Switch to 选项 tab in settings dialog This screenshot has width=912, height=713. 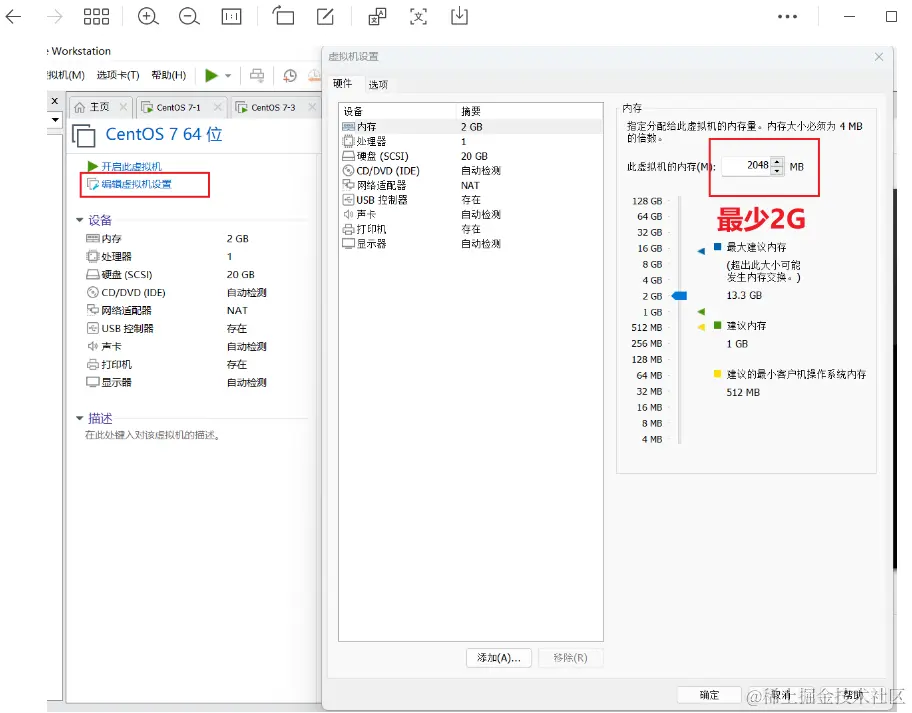click(x=378, y=85)
